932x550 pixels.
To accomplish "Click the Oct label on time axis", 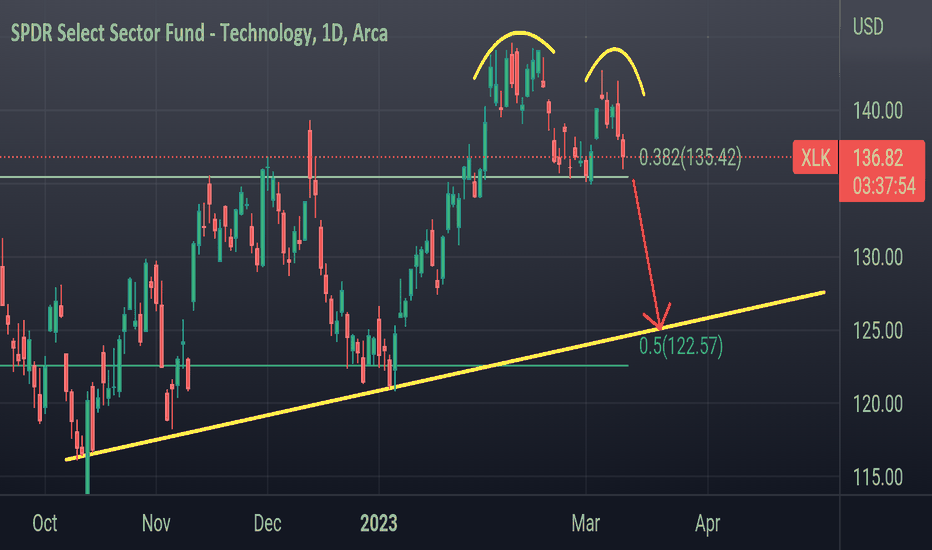I will pyautogui.click(x=45, y=523).
